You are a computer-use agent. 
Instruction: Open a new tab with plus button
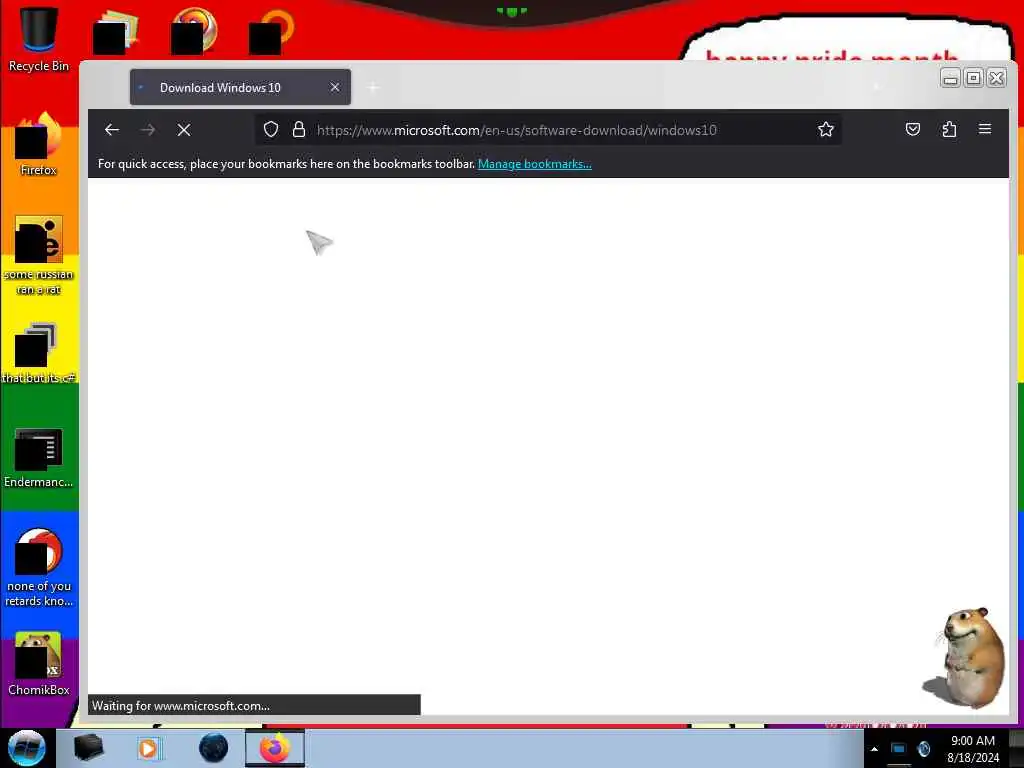pyautogui.click(x=374, y=88)
